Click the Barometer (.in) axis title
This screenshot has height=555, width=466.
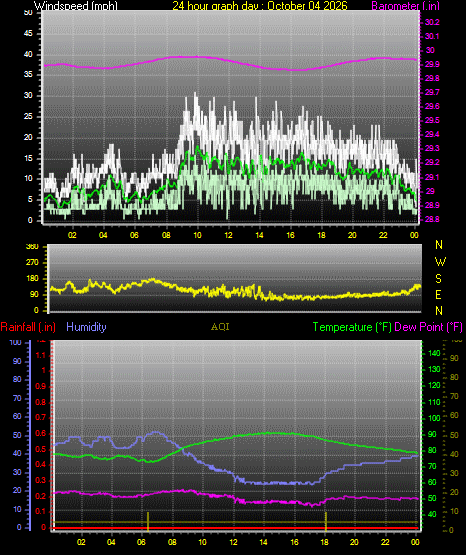(405, 6)
